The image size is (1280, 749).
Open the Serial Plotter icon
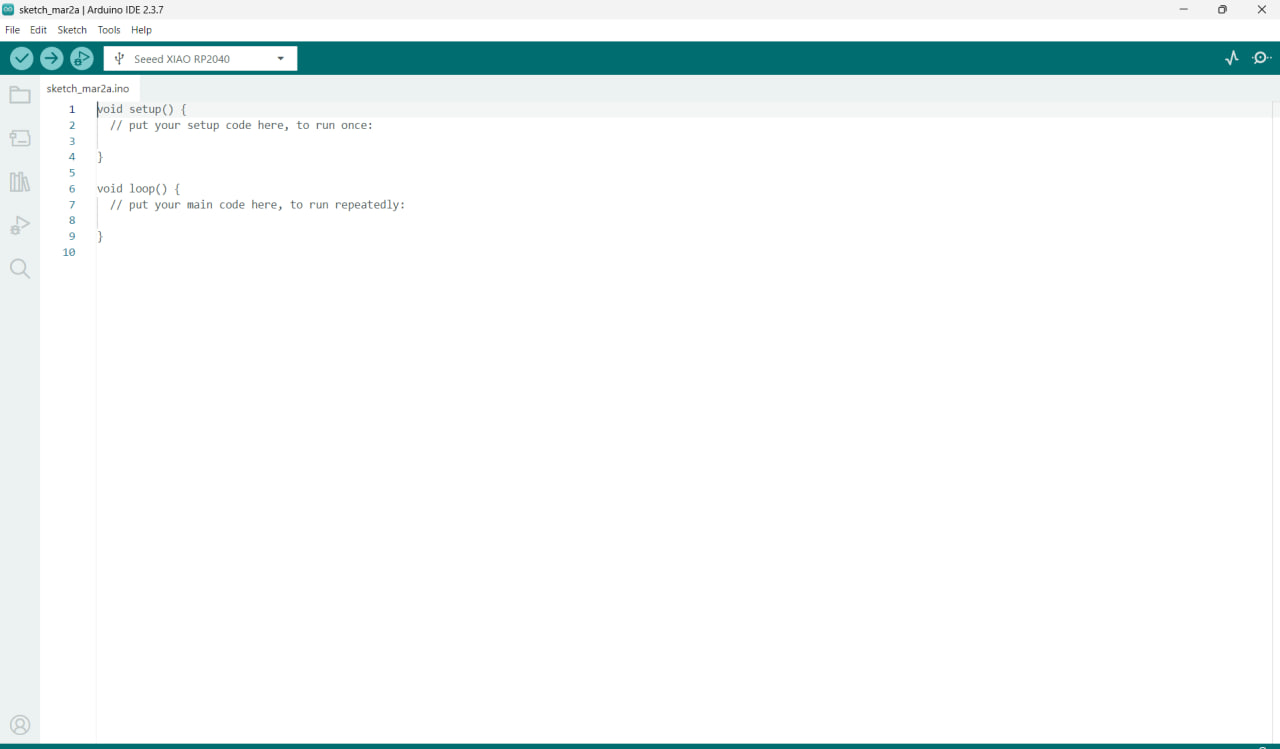pos(1232,58)
